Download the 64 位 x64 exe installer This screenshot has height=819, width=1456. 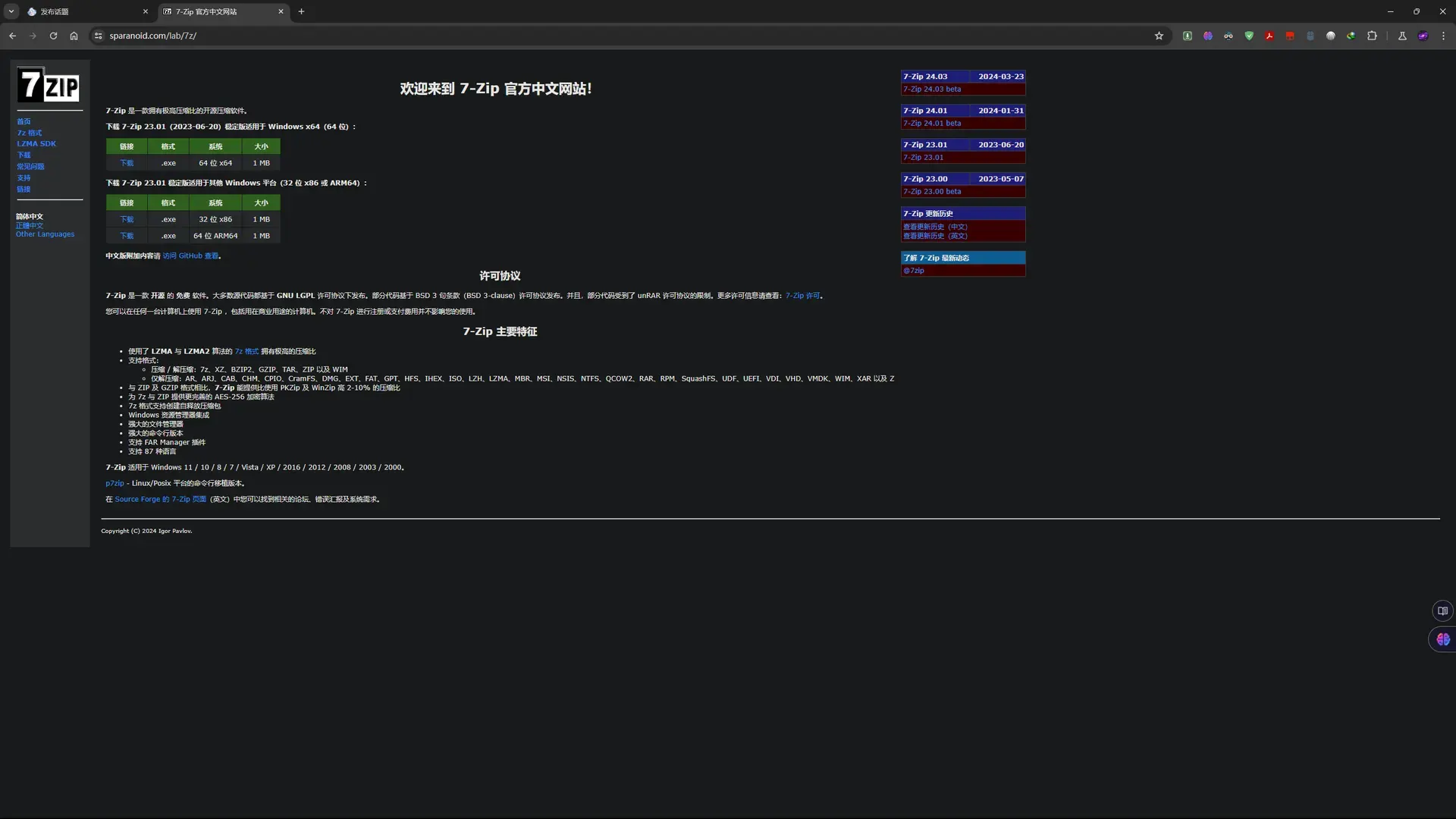[x=127, y=163]
